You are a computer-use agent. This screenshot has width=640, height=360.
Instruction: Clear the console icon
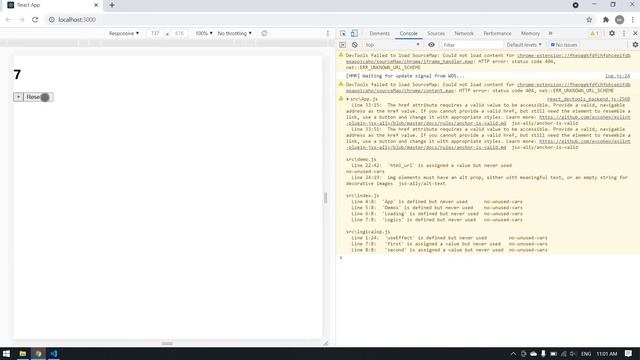[x=355, y=45]
